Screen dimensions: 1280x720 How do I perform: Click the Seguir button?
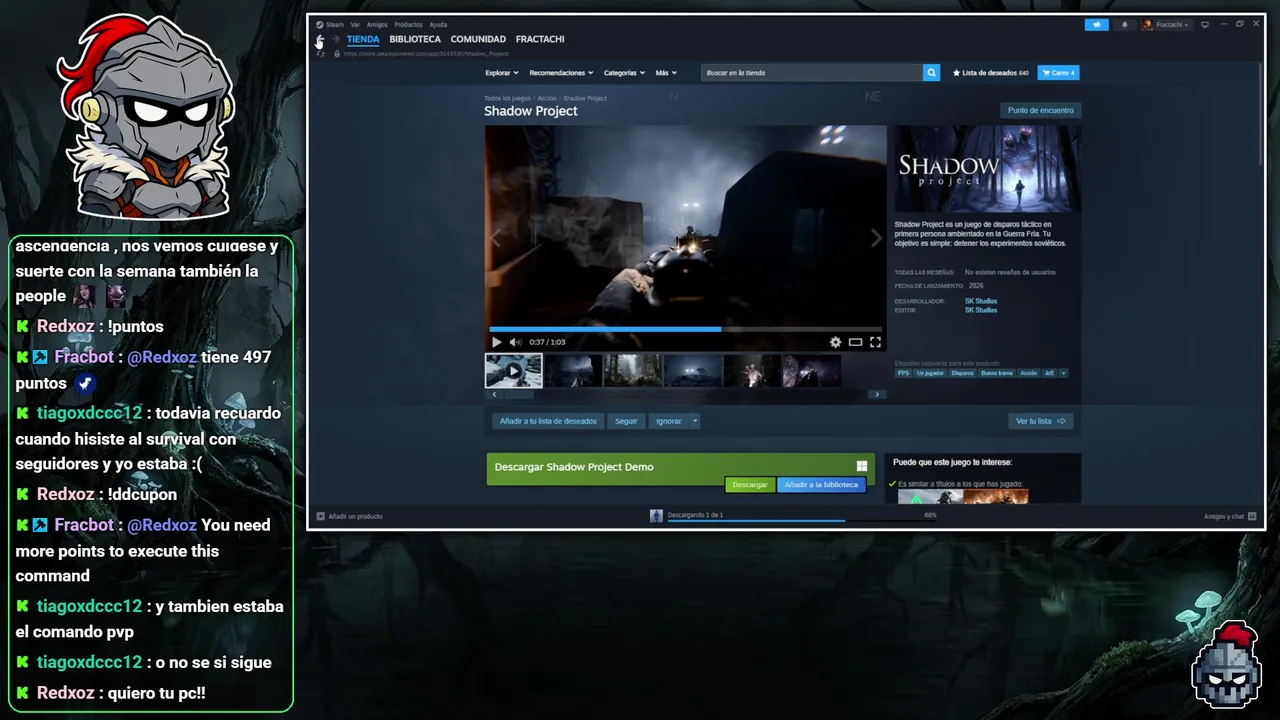pos(626,421)
